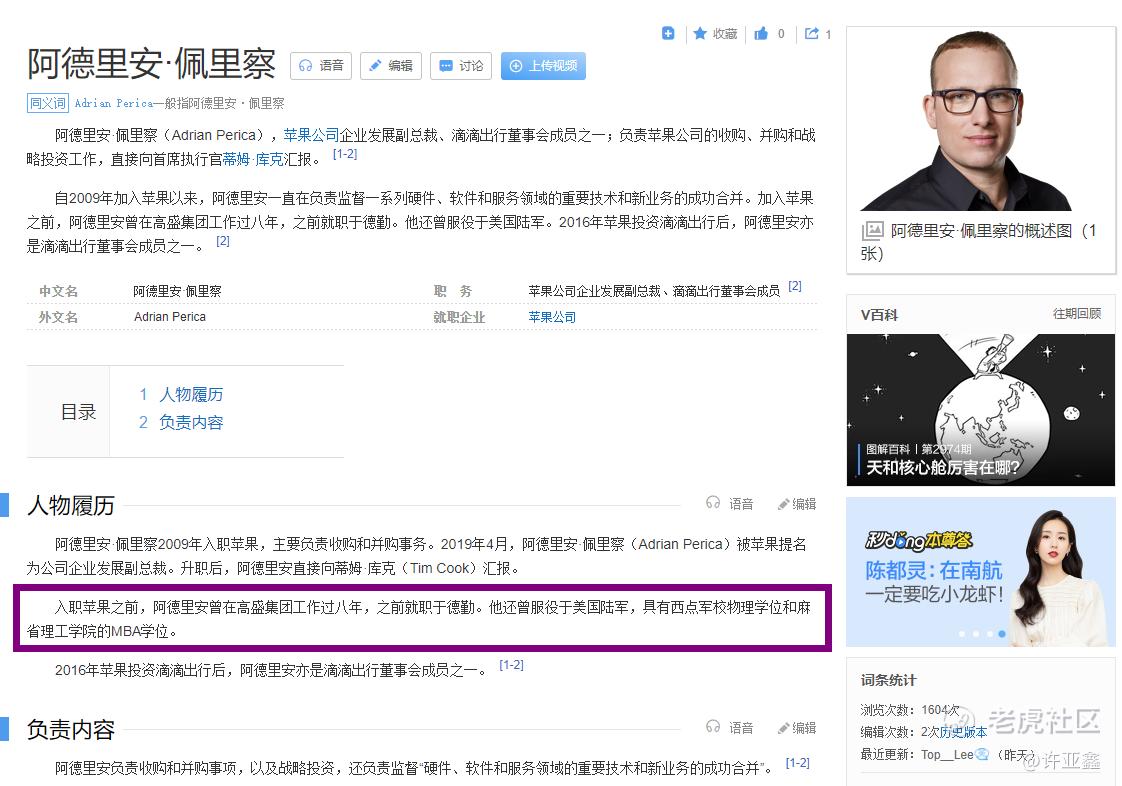The image size is (1122, 786).
Task: Click the headphone 语音 icon in 人物履历 section
Action: (713, 503)
